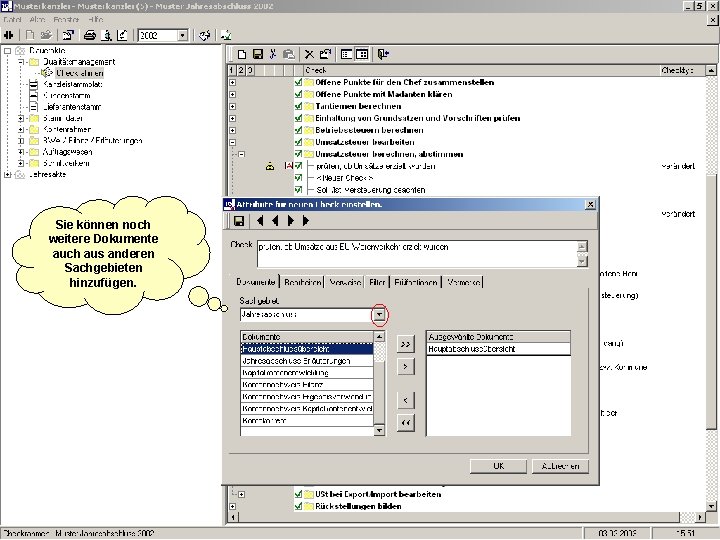Open the Fenster menu
720x540 pixels.
point(66,20)
